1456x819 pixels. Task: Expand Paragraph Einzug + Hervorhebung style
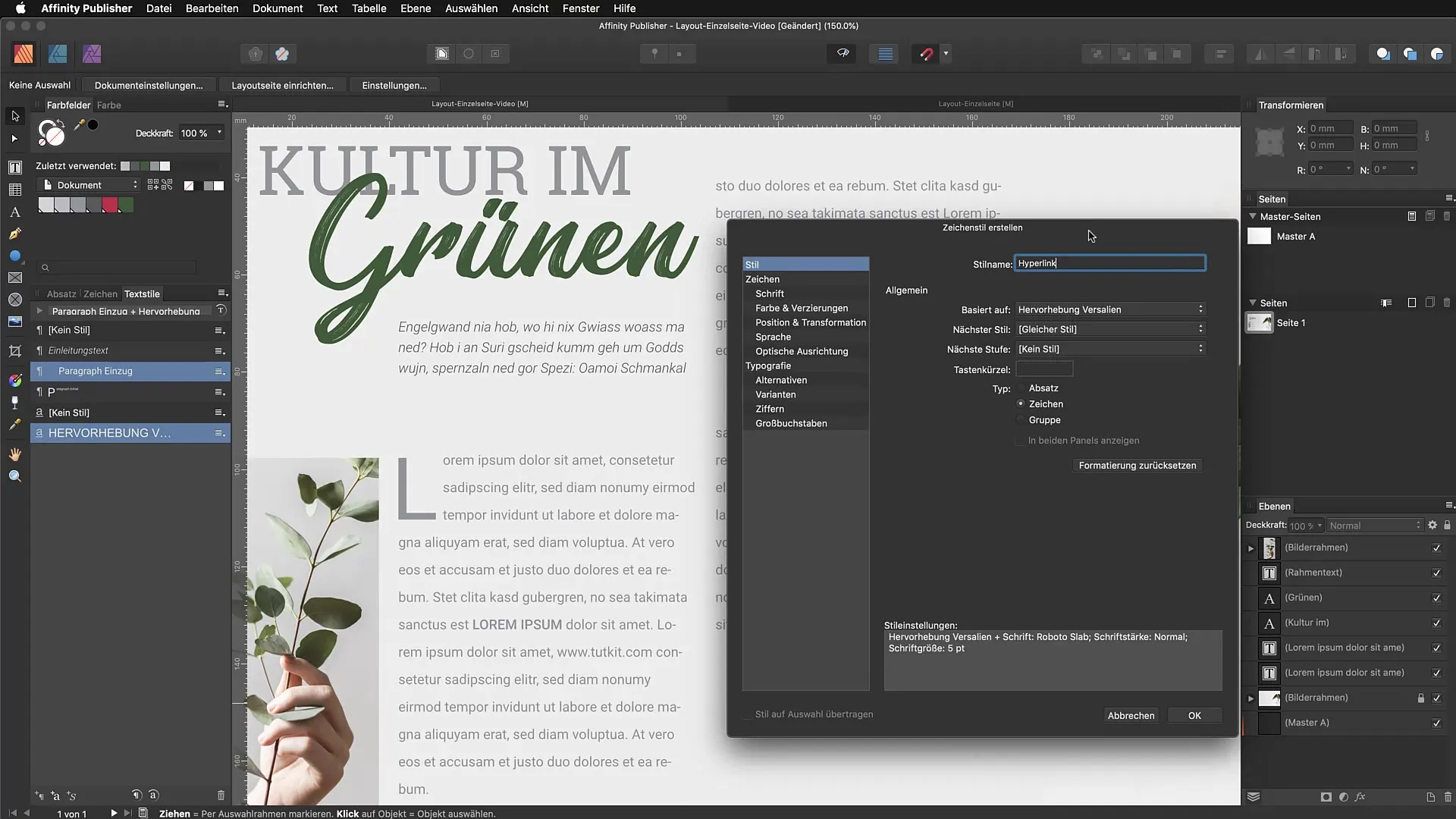click(39, 311)
